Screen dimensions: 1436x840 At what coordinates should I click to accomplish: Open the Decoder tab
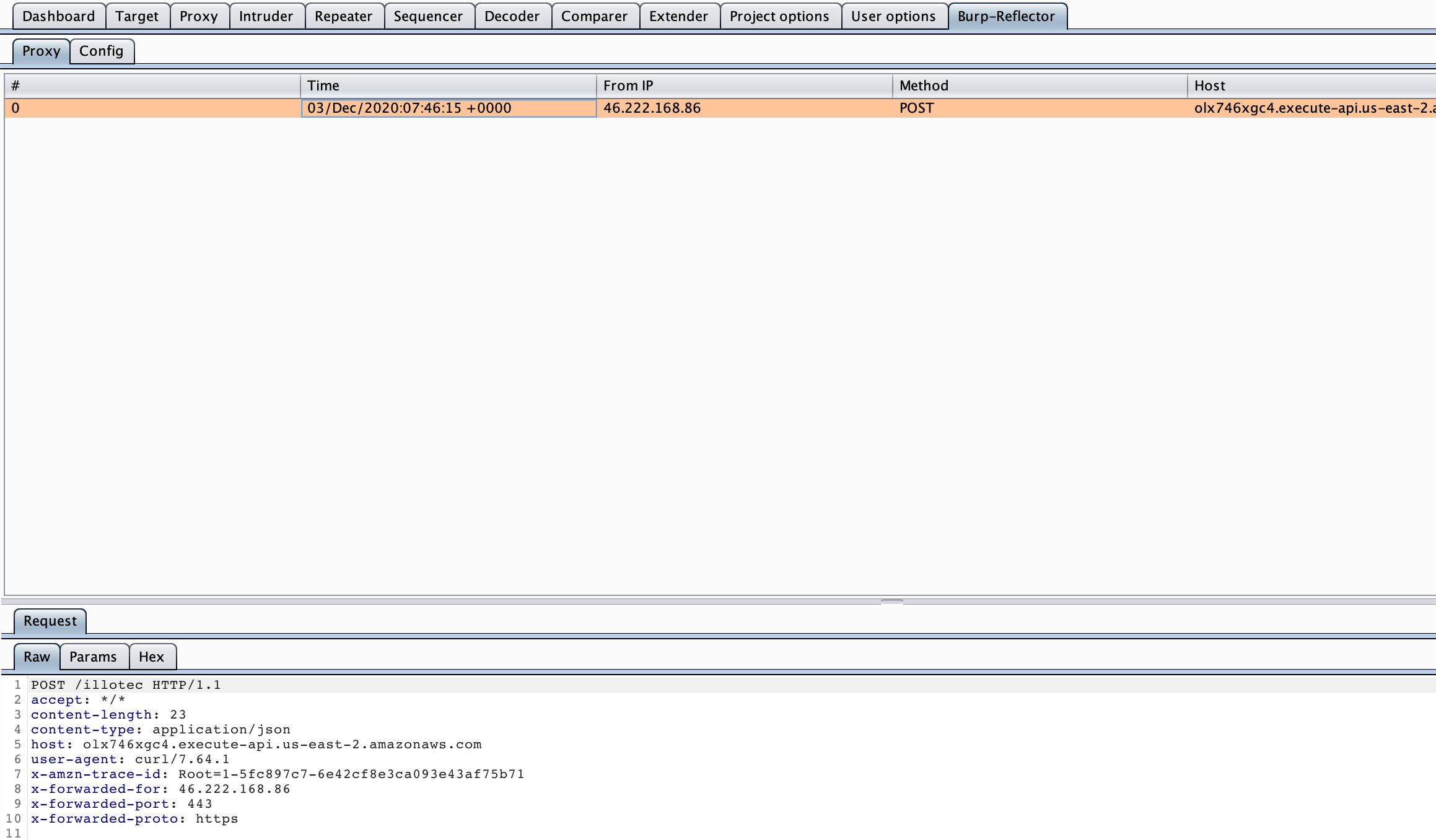[x=512, y=16]
